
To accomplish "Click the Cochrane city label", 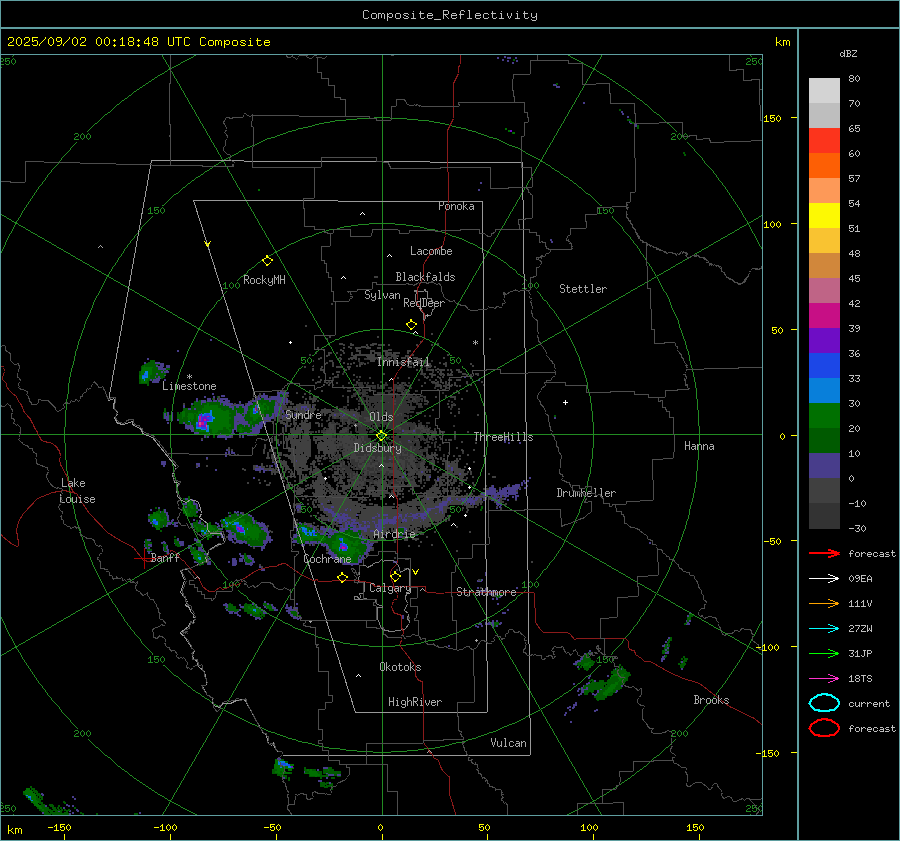I will (x=327, y=559).
